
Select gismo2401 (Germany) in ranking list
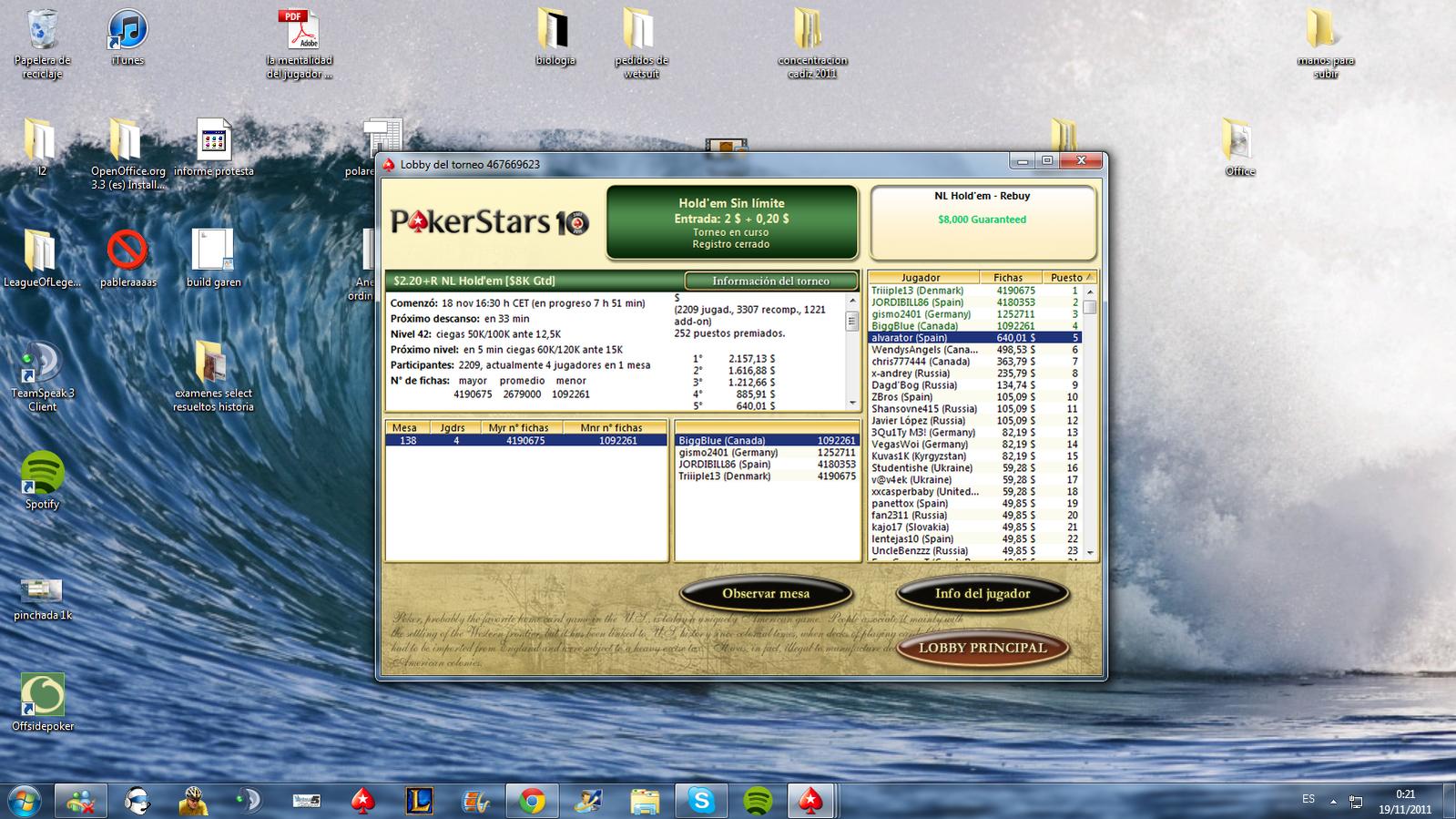pos(975,314)
